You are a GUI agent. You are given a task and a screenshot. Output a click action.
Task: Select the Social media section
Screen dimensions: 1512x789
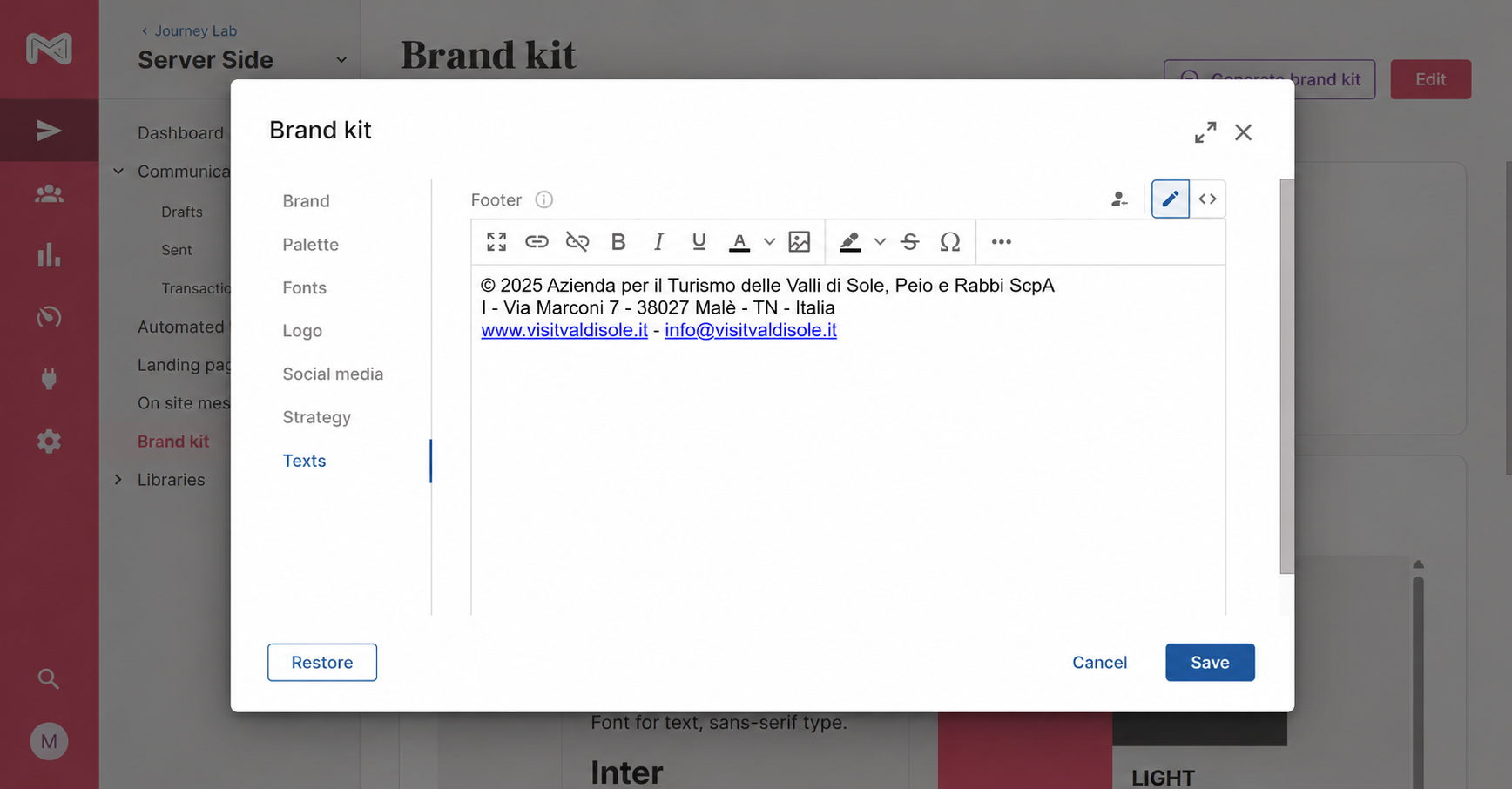point(333,374)
